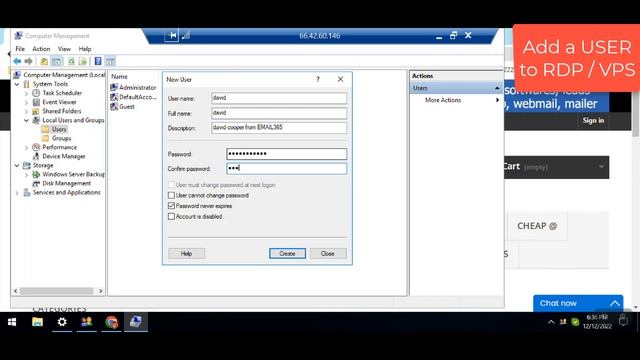Toggle the Show/Hide Action Pane toolbar icon

pos(110,61)
